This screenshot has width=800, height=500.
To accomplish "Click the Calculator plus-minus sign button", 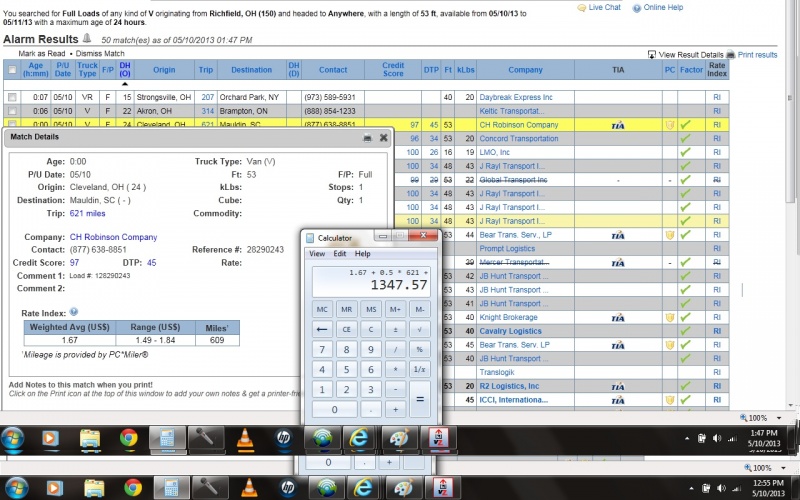I will 395,329.
